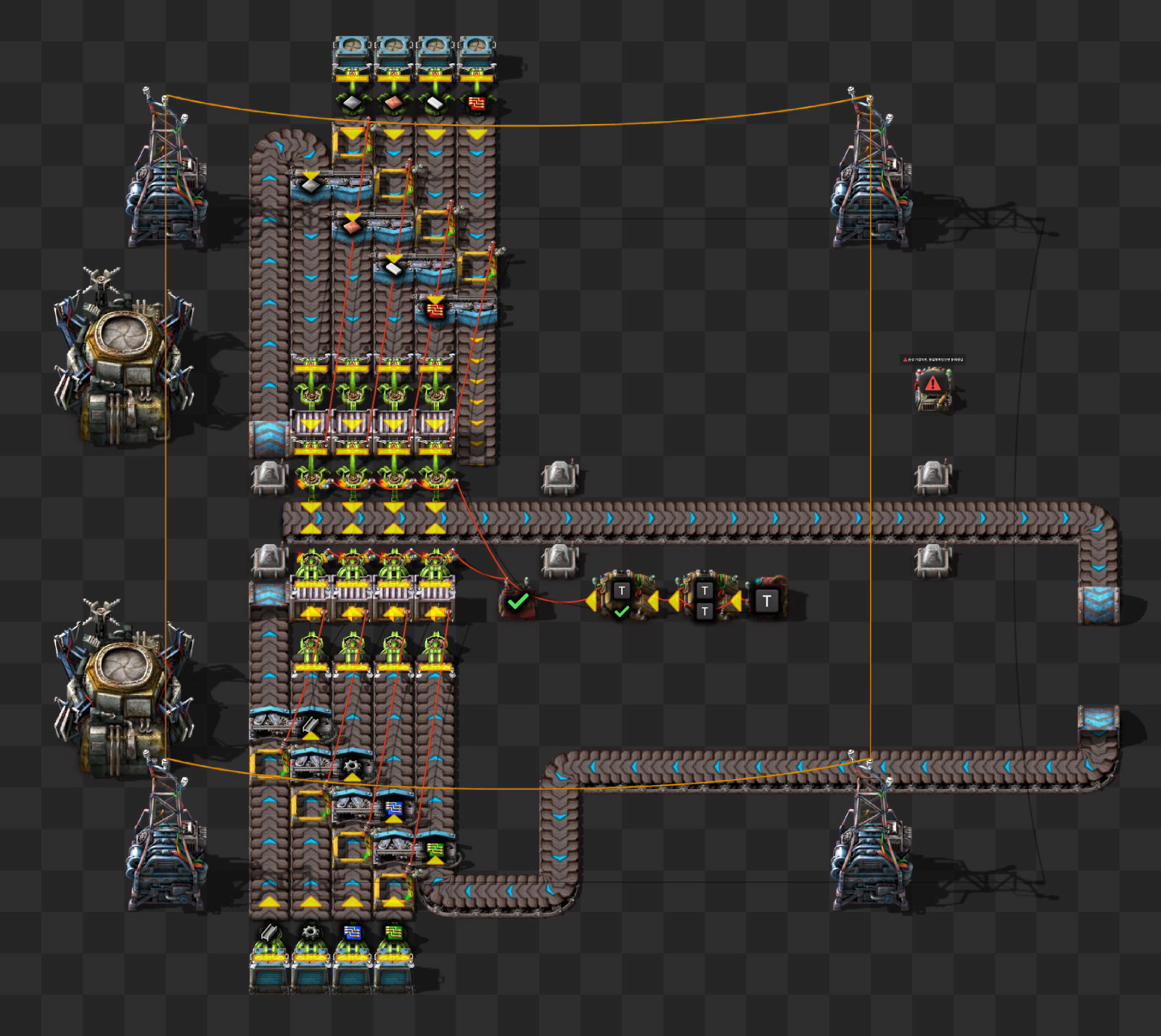Screen dimensions: 1161x1036
Task: Select the electronic circuit filtered splitter
Action: 414,849
